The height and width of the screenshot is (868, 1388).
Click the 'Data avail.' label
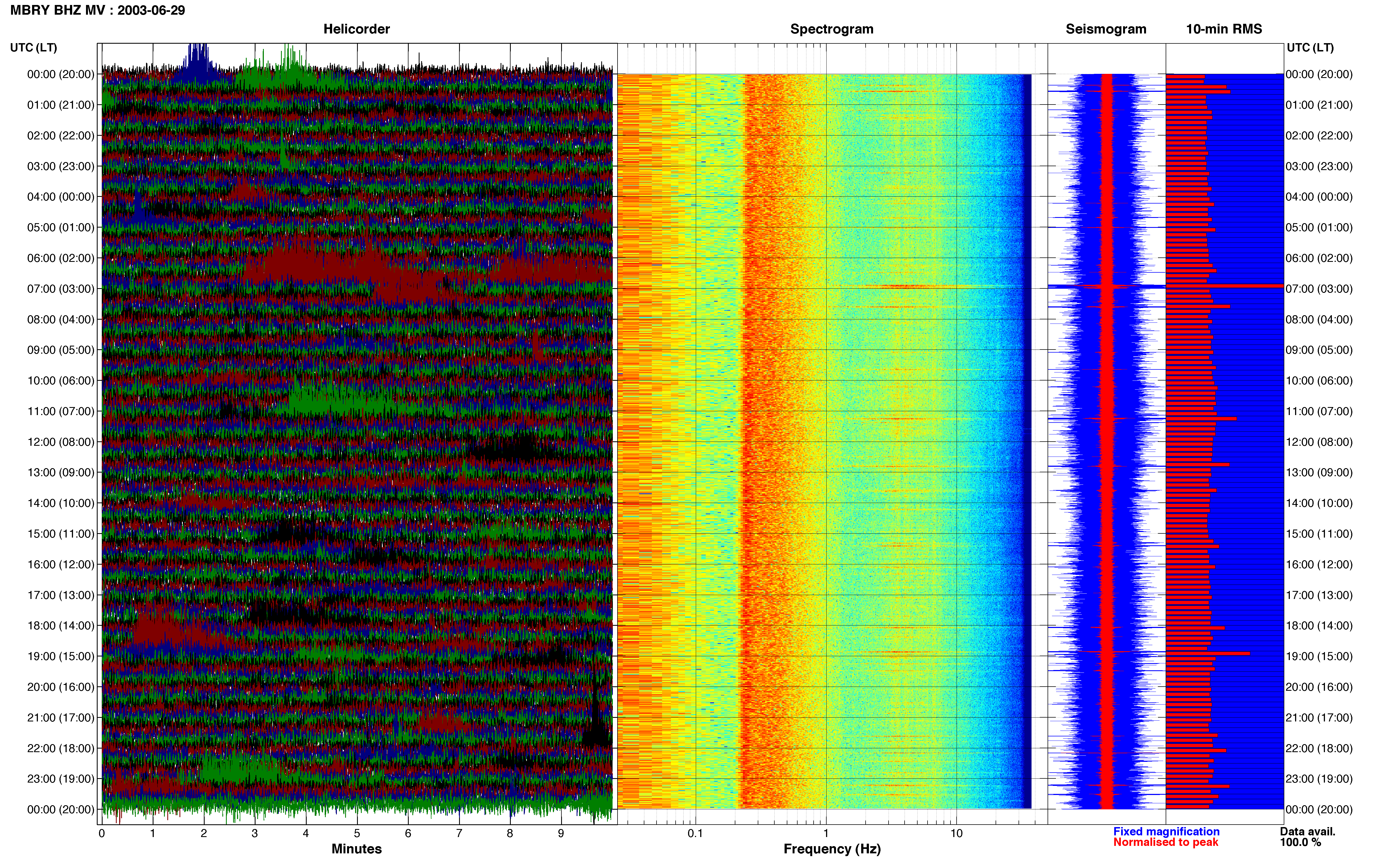pos(1308,831)
